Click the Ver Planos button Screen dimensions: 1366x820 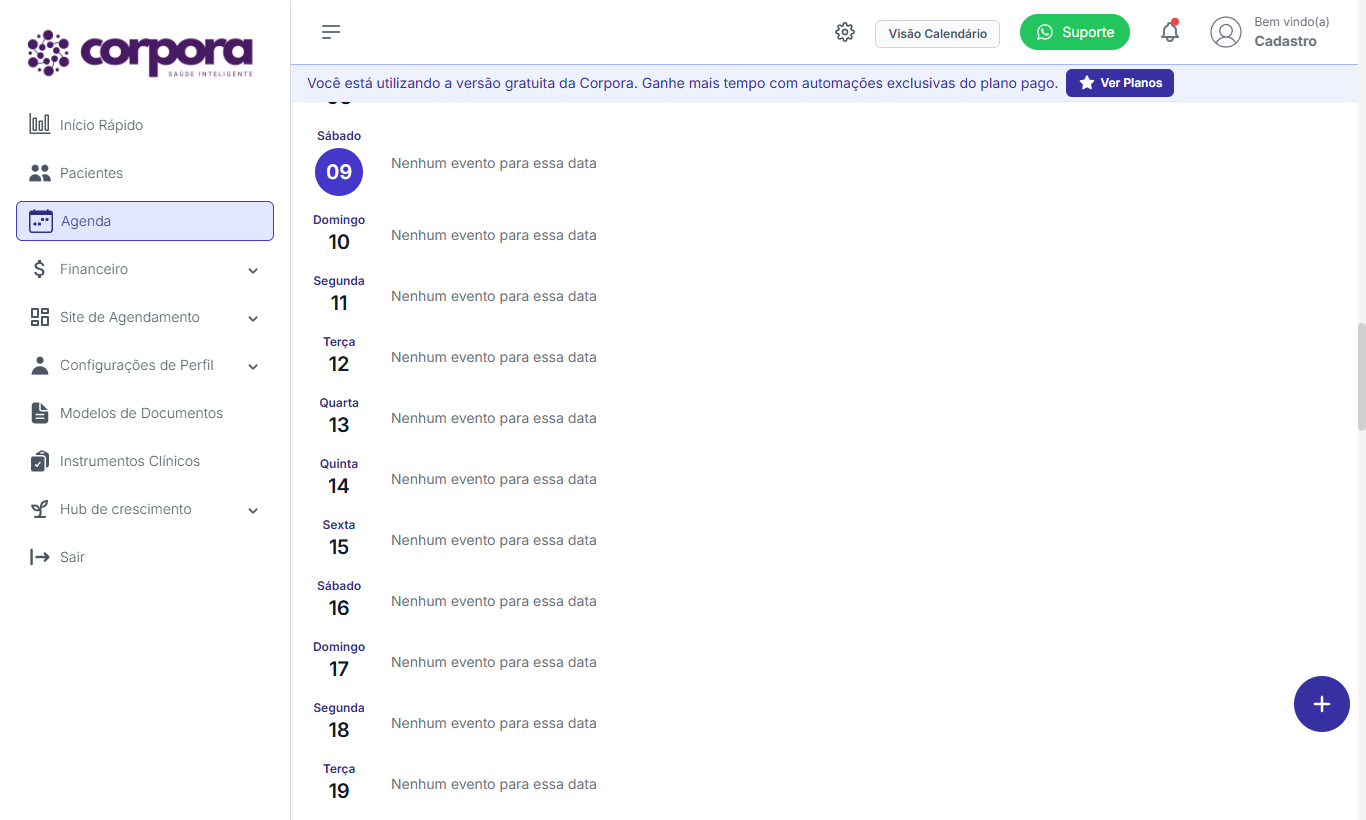(1120, 83)
